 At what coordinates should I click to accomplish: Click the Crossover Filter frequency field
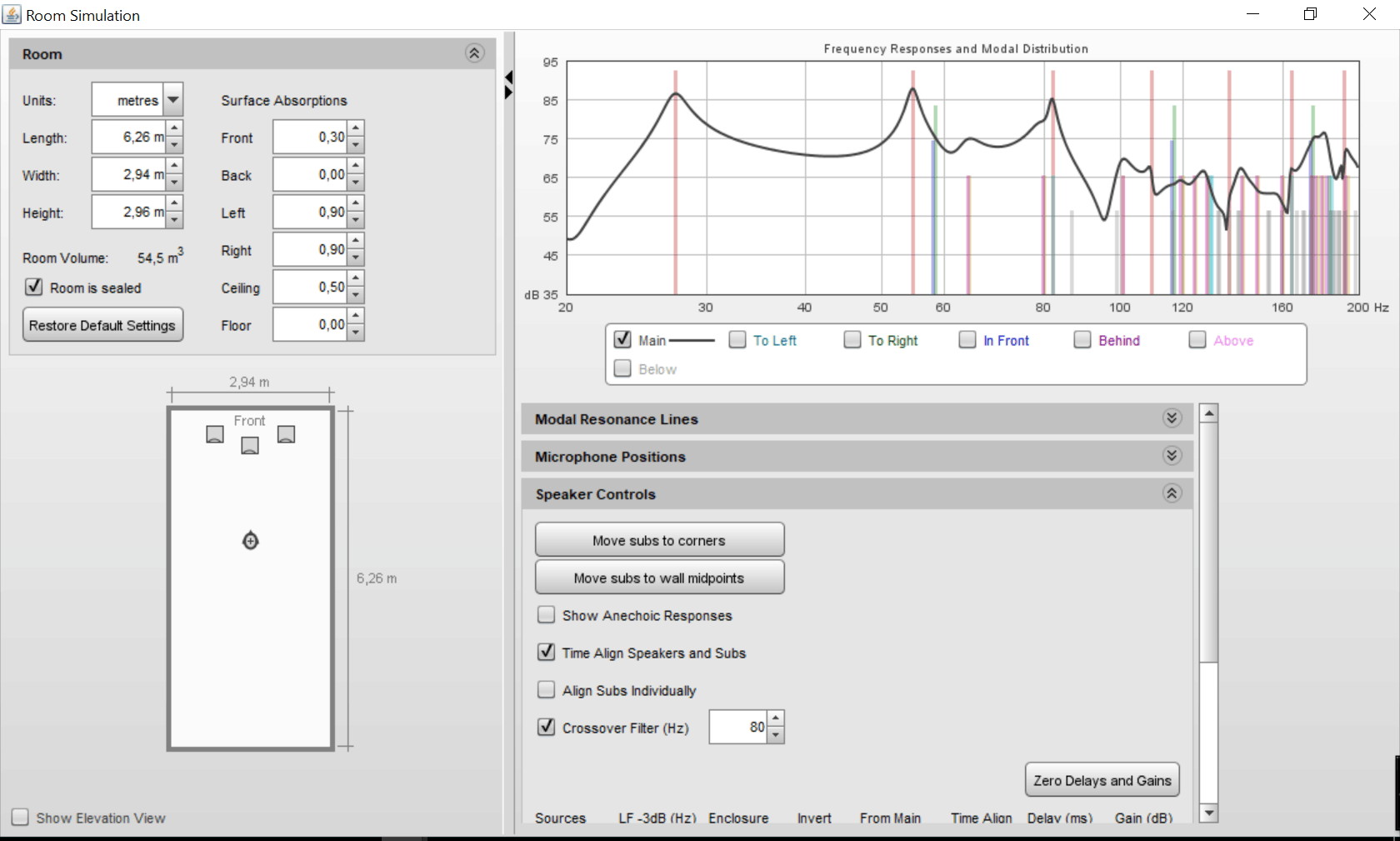(737, 727)
